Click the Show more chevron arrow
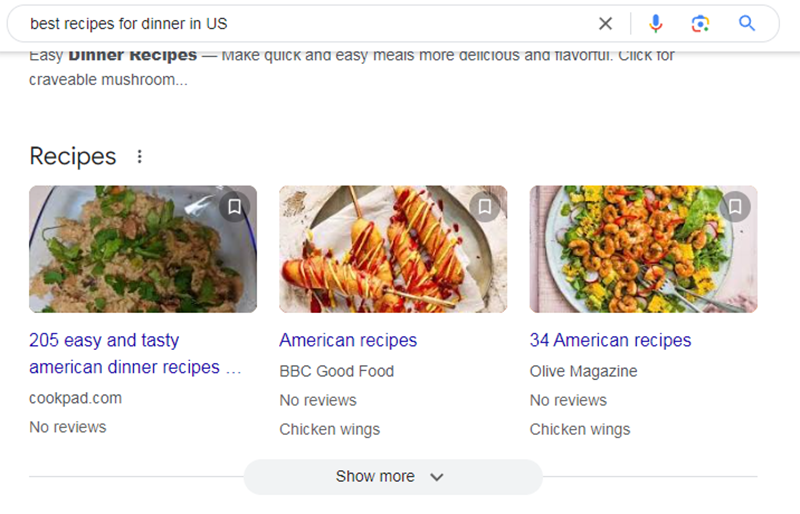 (436, 477)
